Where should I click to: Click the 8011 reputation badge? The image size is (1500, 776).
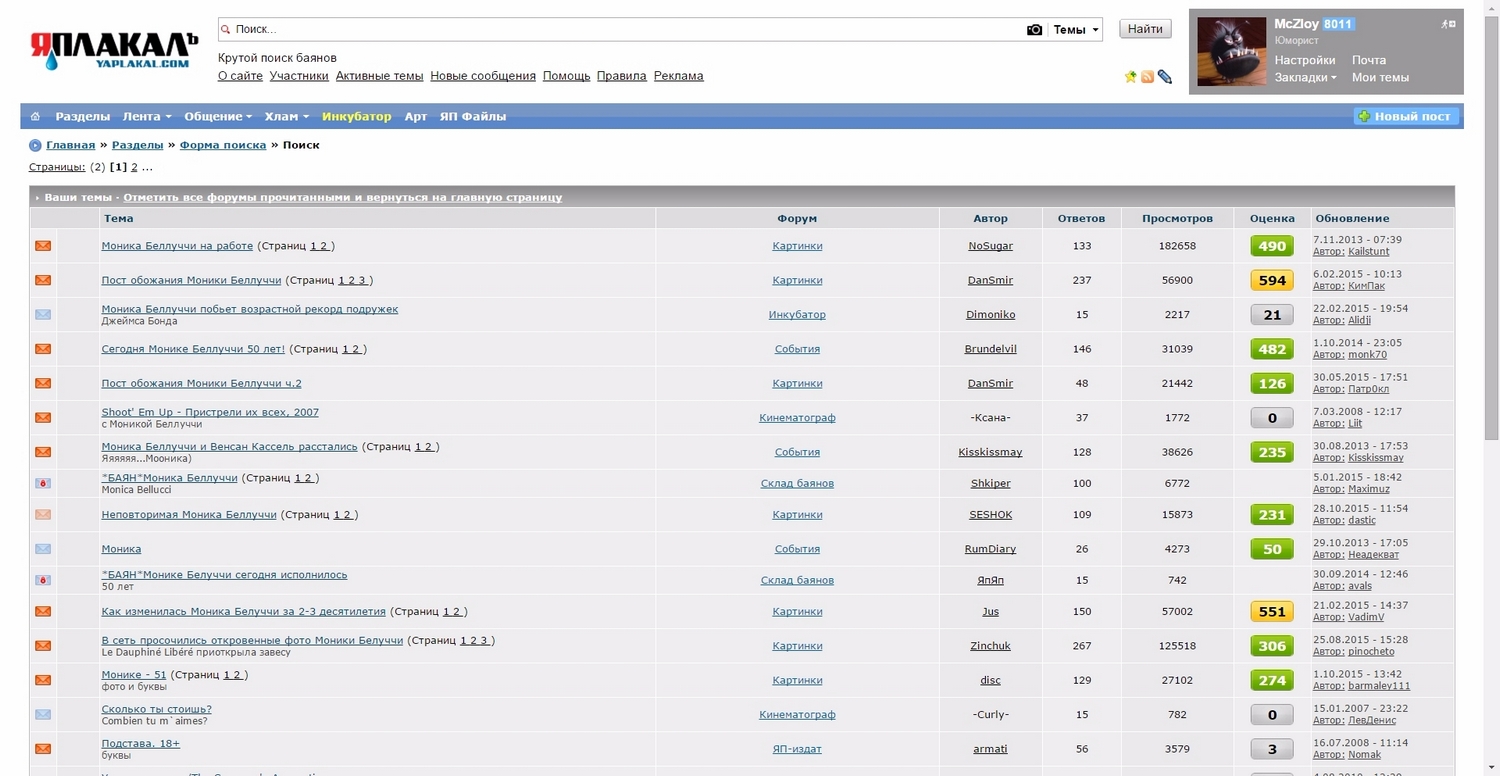[x=1339, y=24]
